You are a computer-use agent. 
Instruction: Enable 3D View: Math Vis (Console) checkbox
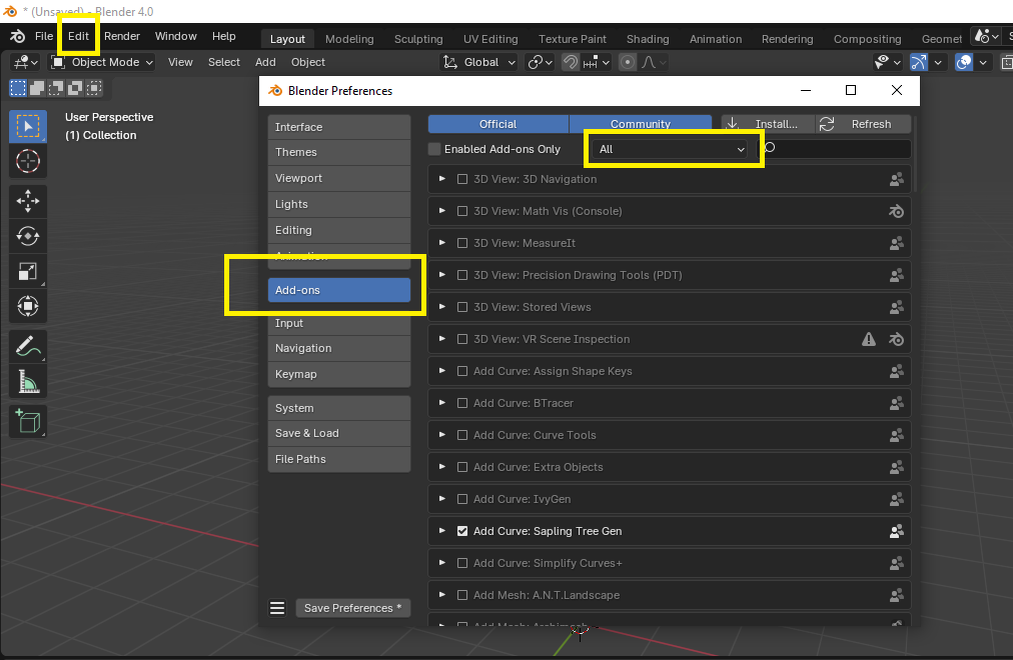click(463, 211)
